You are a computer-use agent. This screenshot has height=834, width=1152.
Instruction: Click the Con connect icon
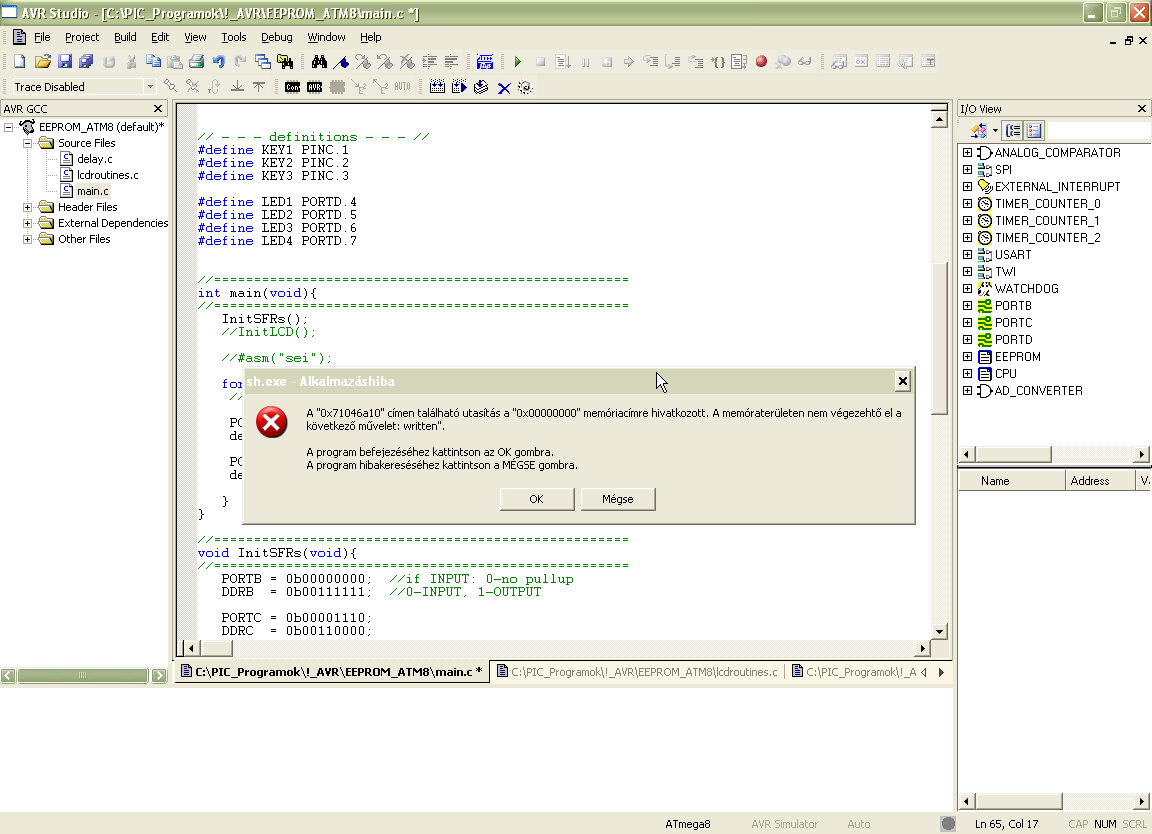pyautogui.click(x=292, y=87)
